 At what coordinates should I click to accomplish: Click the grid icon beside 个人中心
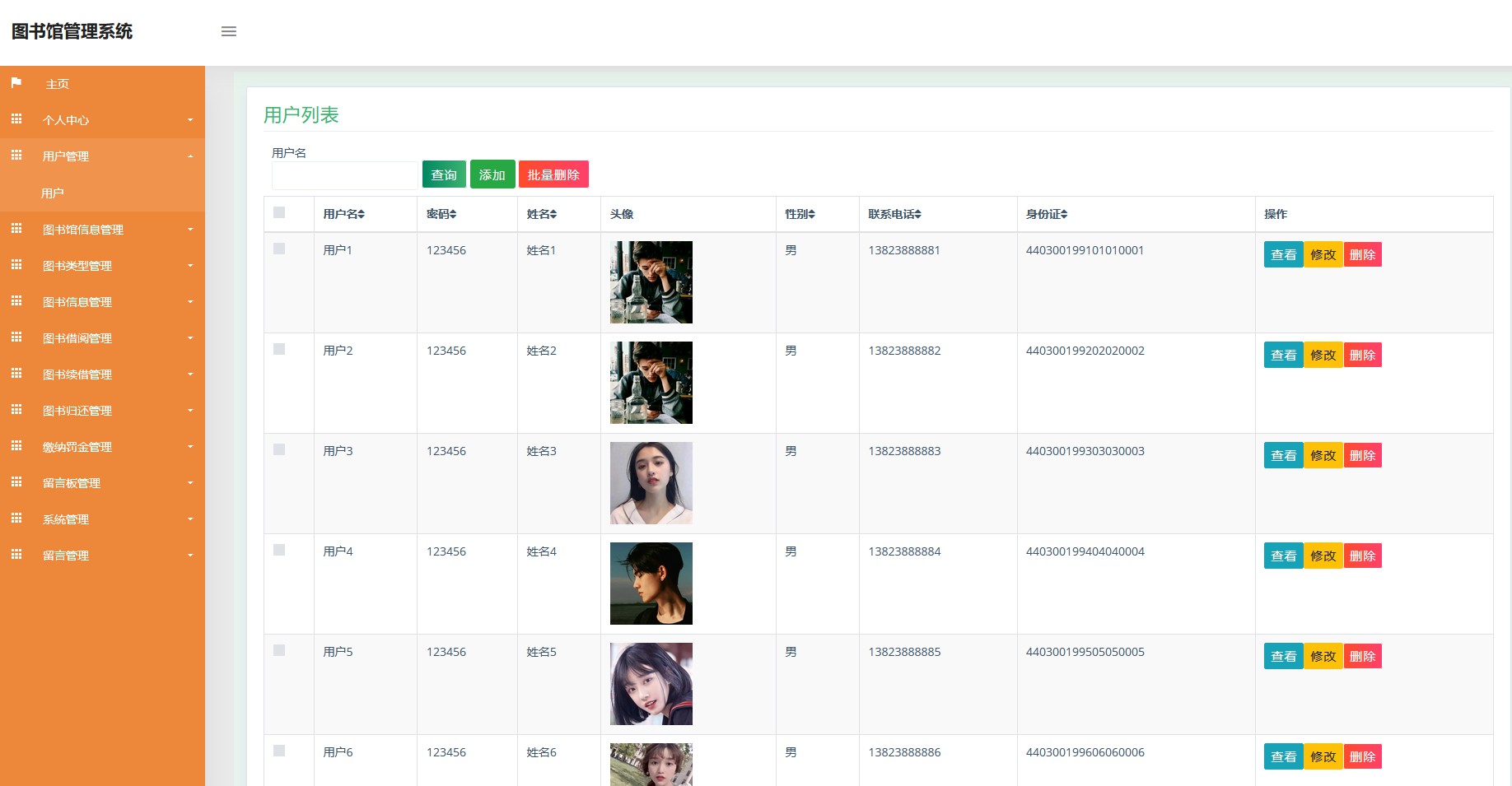point(16,119)
